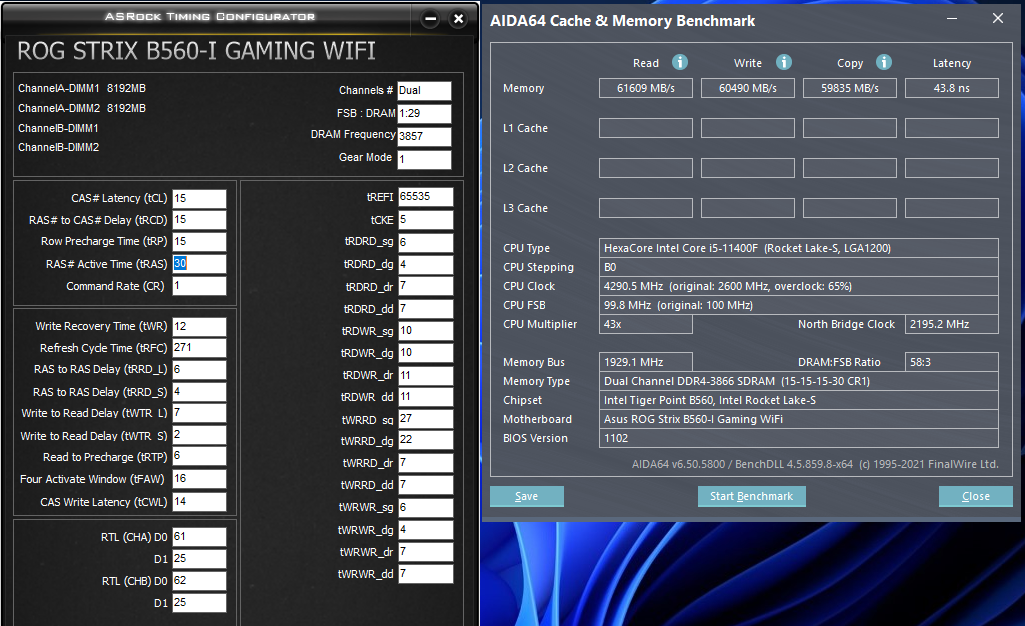The height and width of the screenshot is (626, 1025).
Task: Click the Memory Type value field
Action: 799,381
